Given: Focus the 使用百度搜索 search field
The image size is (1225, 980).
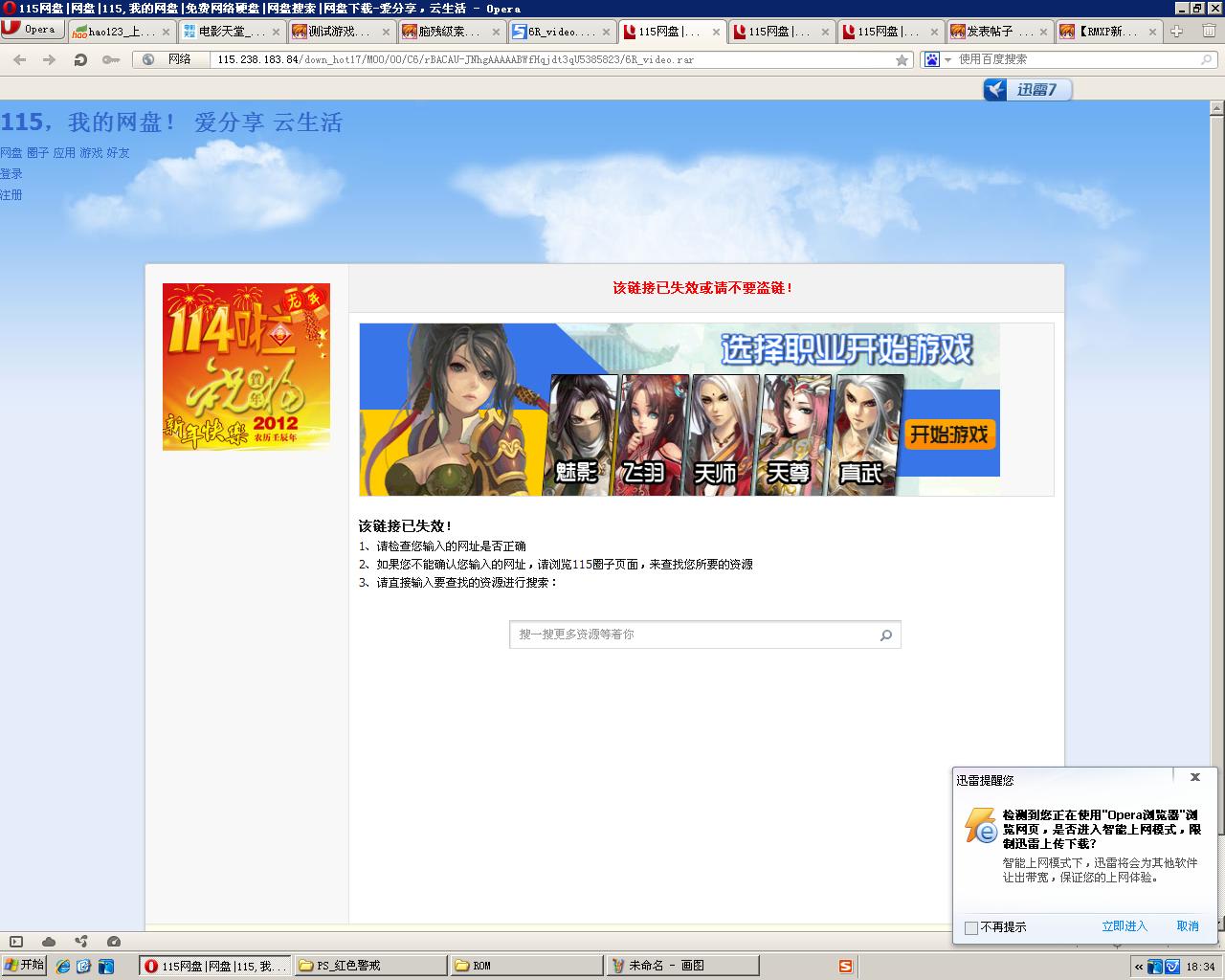Looking at the screenshot, I should coord(1077,59).
